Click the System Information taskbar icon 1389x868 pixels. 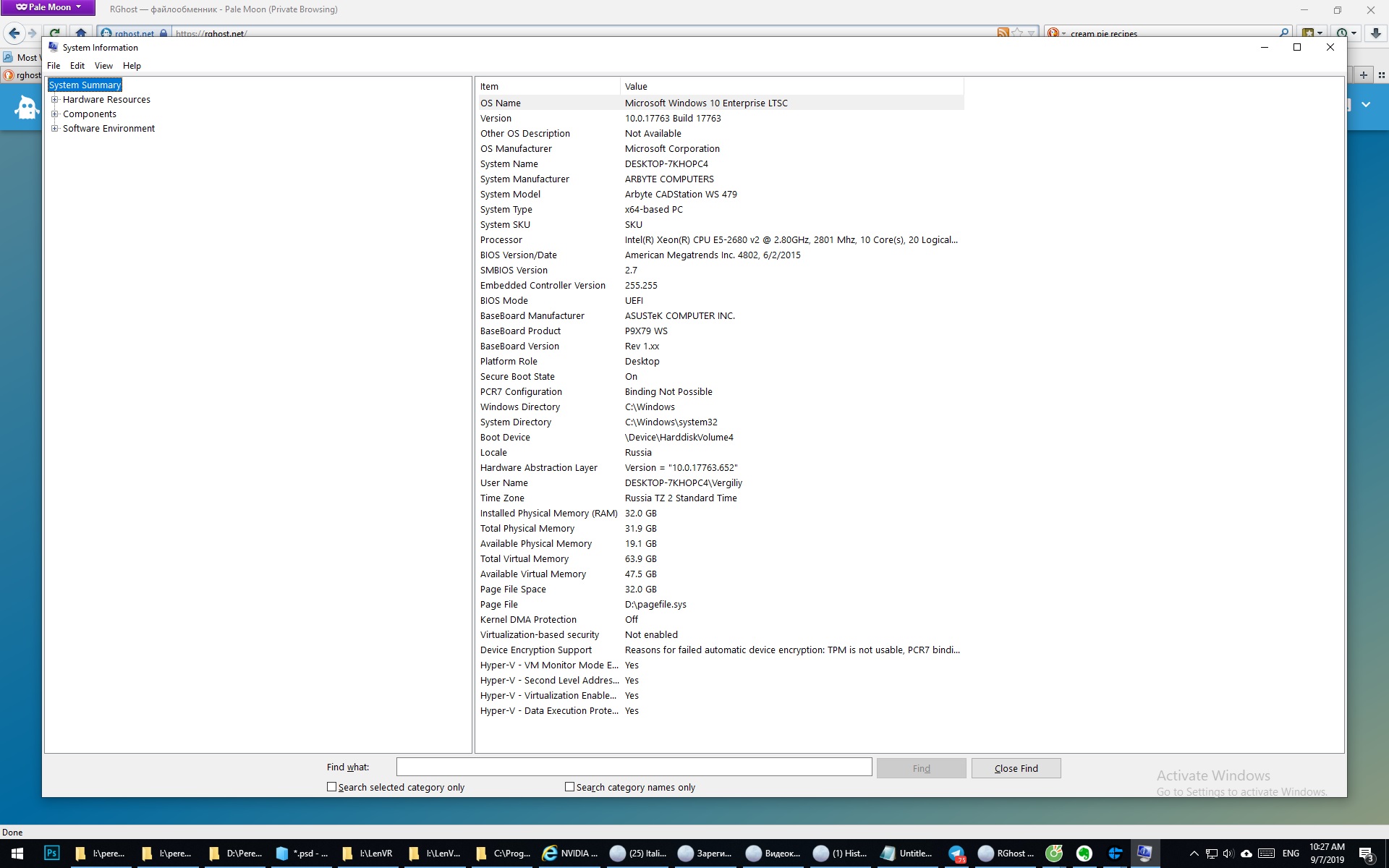click(1144, 854)
